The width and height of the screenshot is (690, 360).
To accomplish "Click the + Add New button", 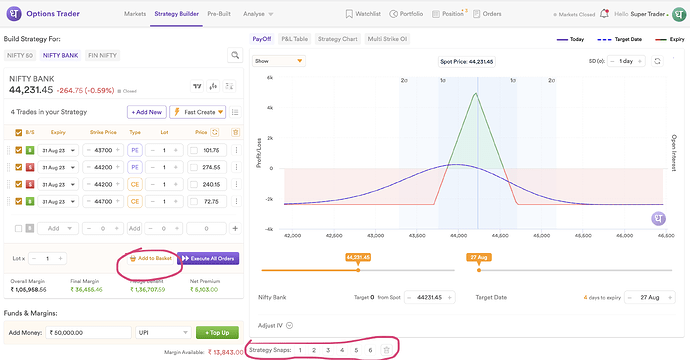I will (x=147, y=112).
